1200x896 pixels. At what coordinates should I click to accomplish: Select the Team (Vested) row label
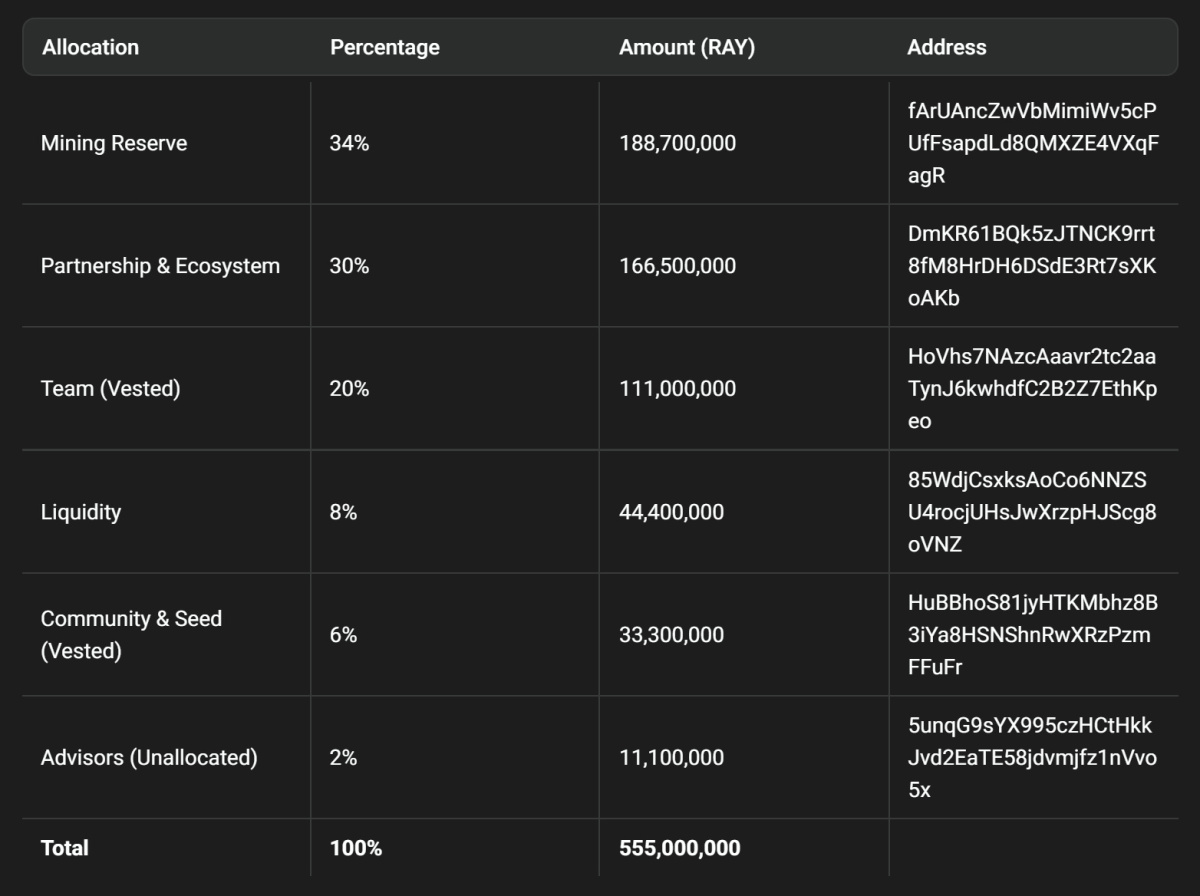[x=110, y=388]
